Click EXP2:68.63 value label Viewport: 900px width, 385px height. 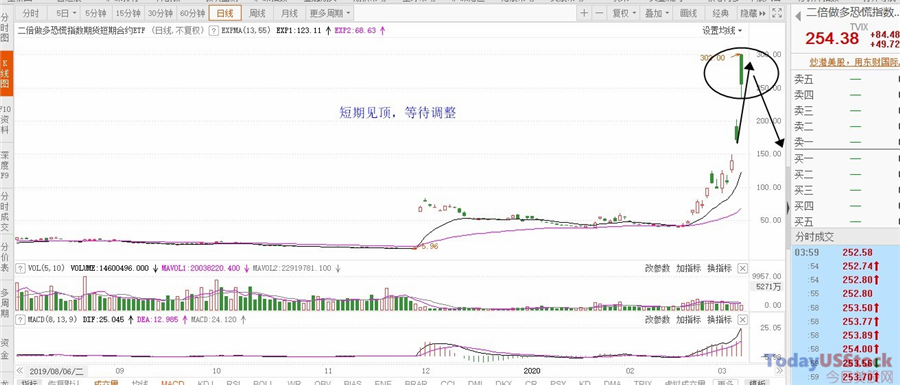355,31
